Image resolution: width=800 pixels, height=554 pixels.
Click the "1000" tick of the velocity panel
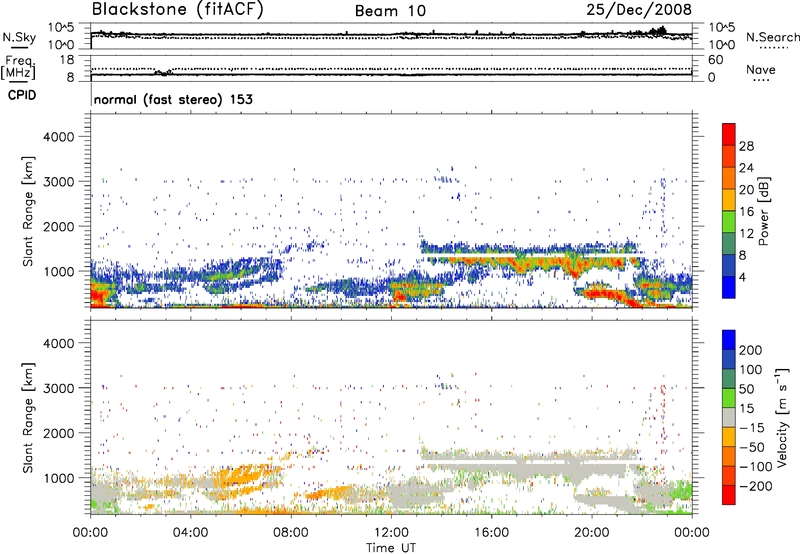[59, 478]
